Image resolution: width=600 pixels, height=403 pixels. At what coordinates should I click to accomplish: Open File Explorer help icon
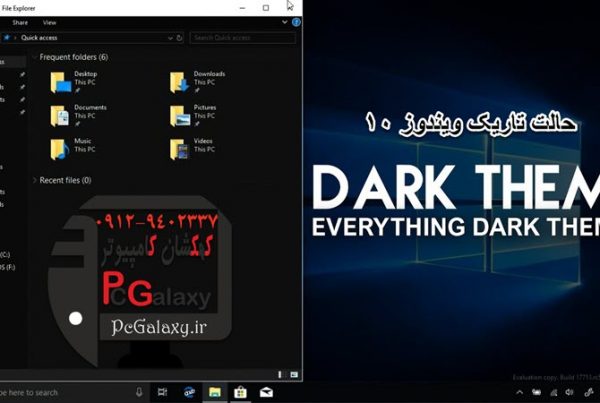point(296,22)
